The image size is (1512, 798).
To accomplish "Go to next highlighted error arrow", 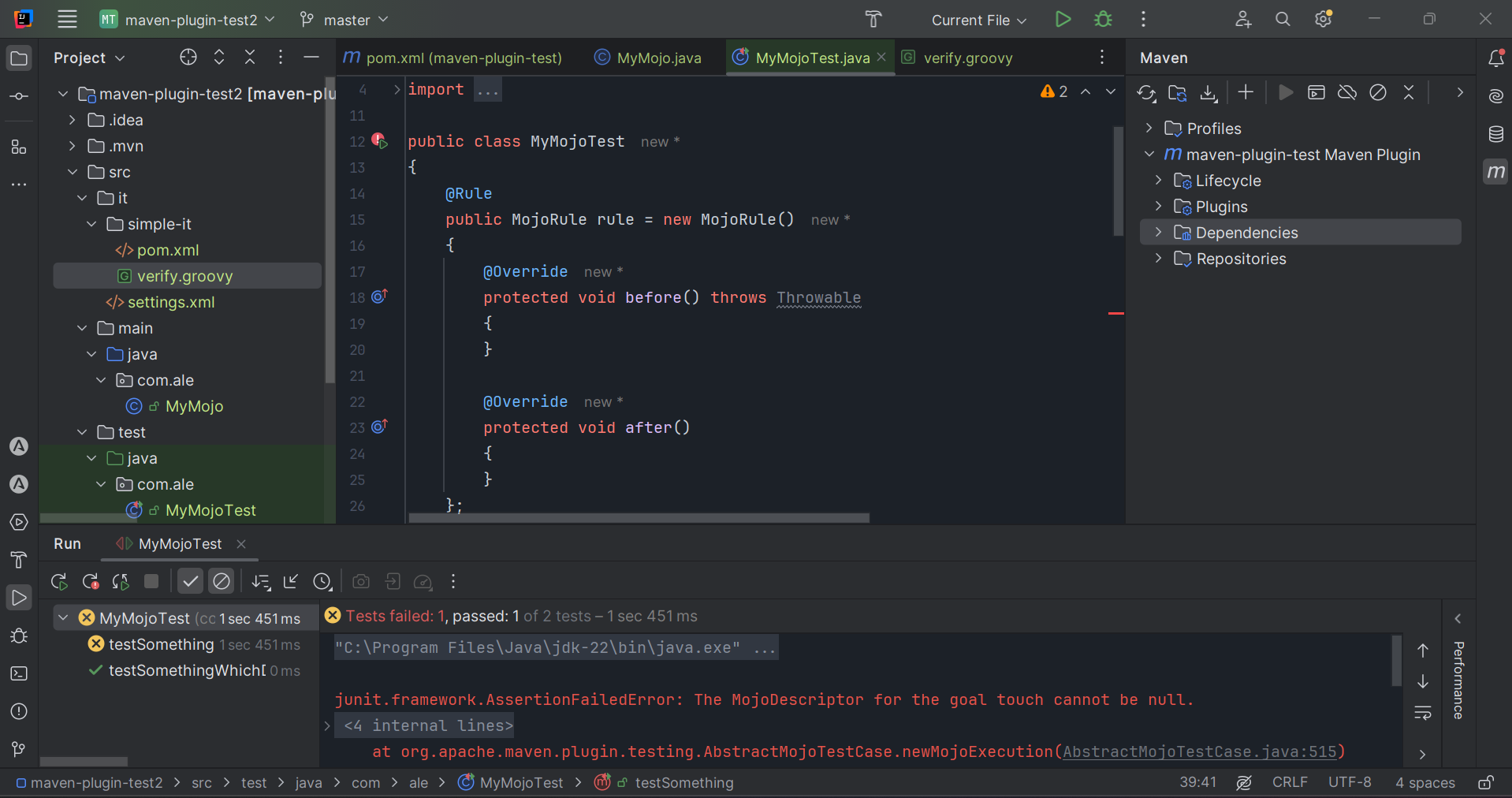I will (1111, 92).
